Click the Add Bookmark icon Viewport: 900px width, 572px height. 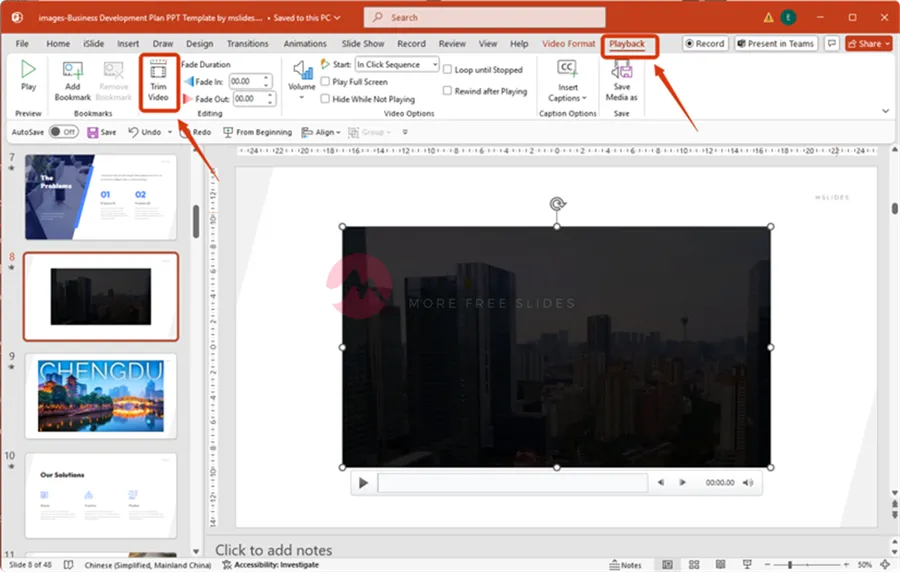point(73,72)
